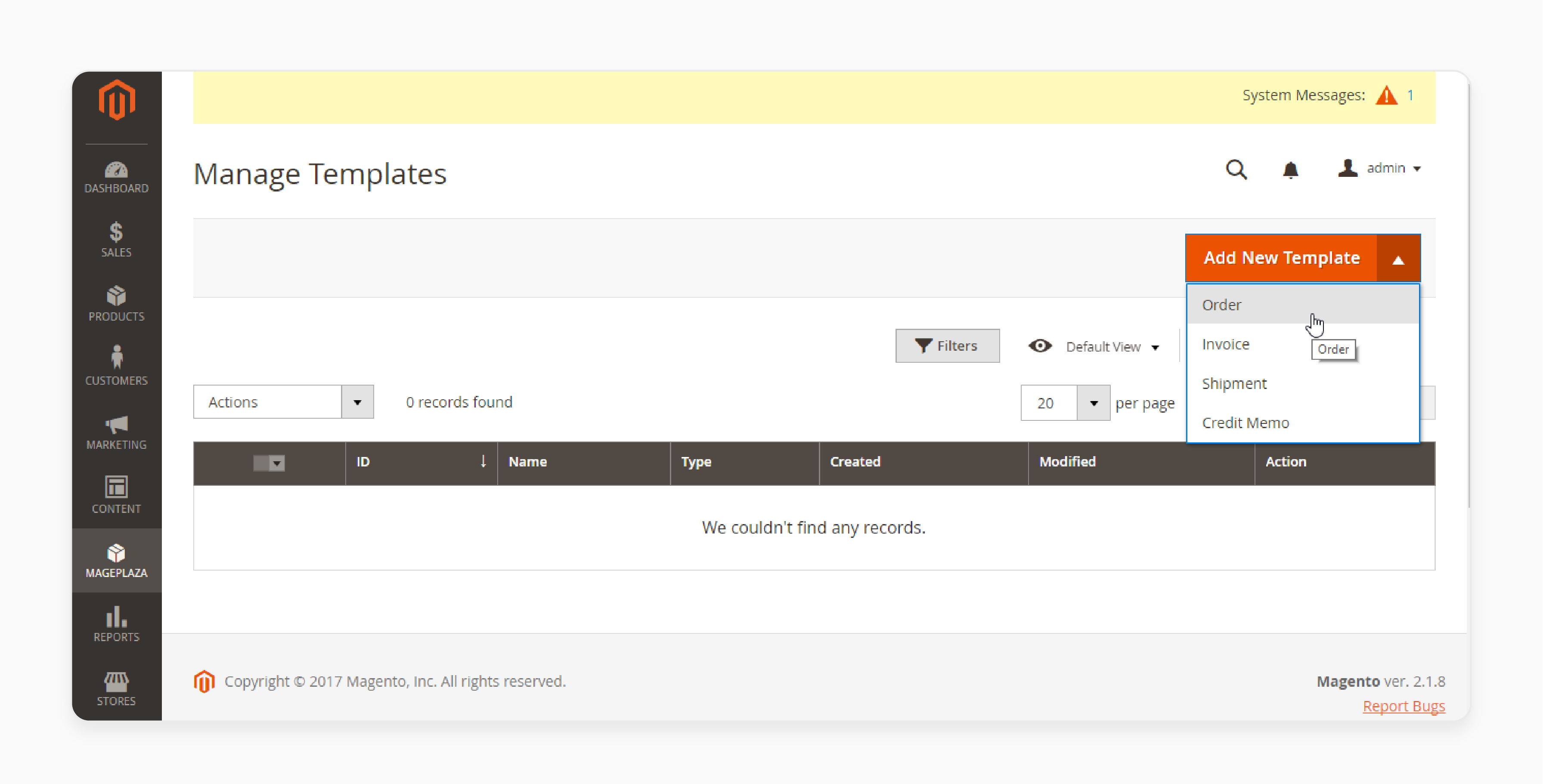
Task: Open the Marketing menu in sidebar
Action: point(116,432)
